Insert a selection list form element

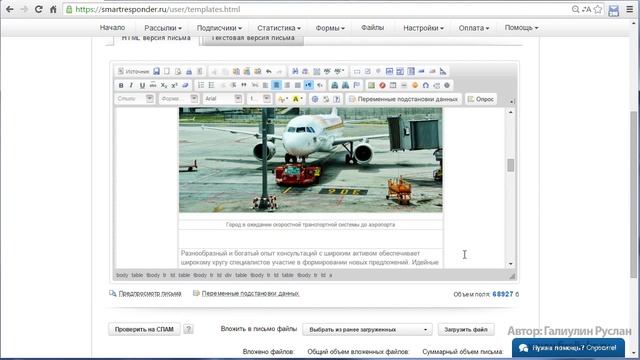point(411,71)
